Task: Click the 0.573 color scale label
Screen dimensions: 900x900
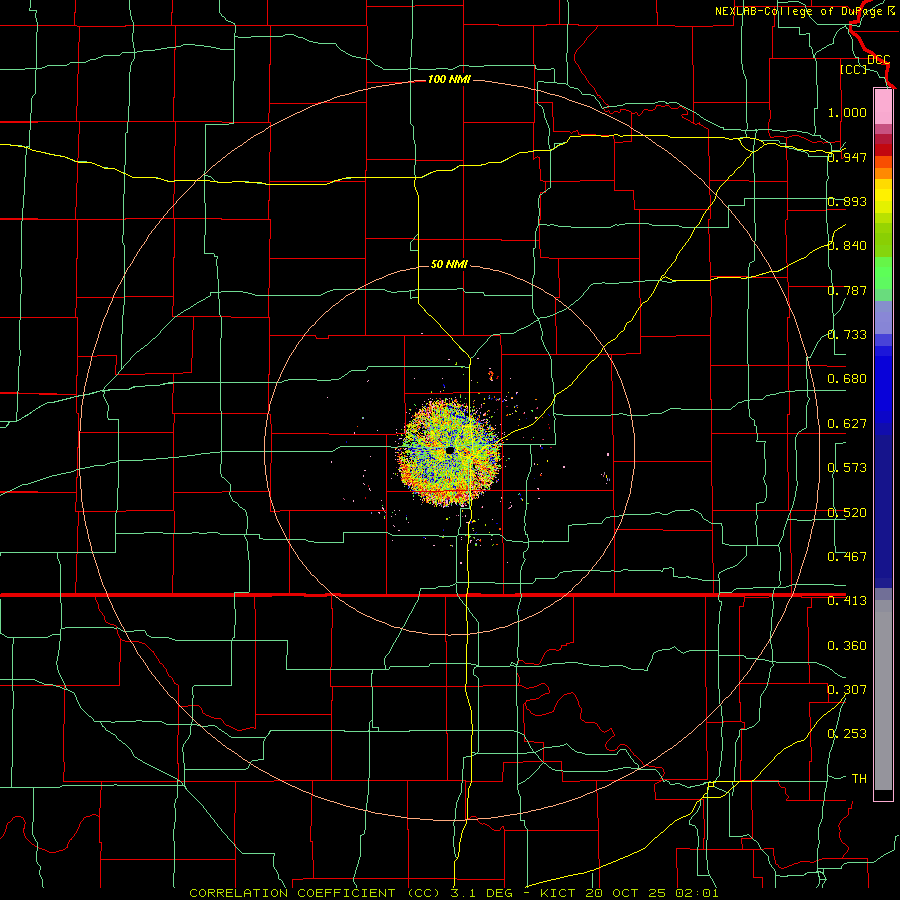Action: tap(847, 468)
